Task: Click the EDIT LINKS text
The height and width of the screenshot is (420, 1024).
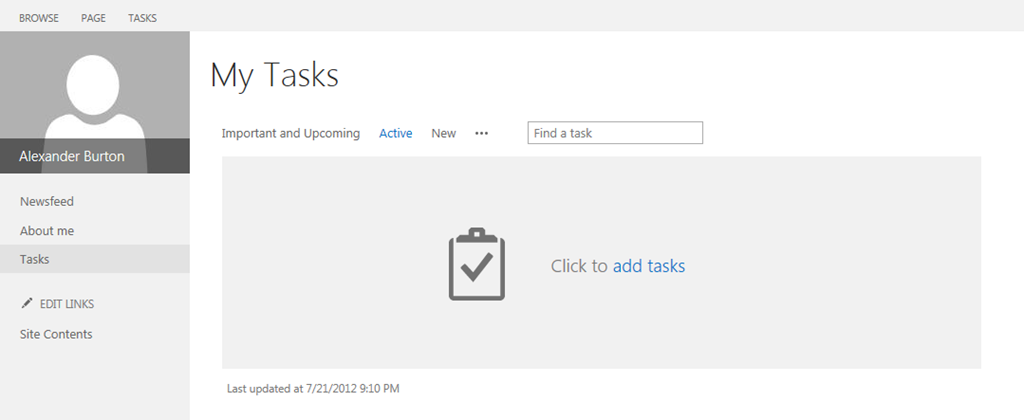Action: [x=67, y=304]
